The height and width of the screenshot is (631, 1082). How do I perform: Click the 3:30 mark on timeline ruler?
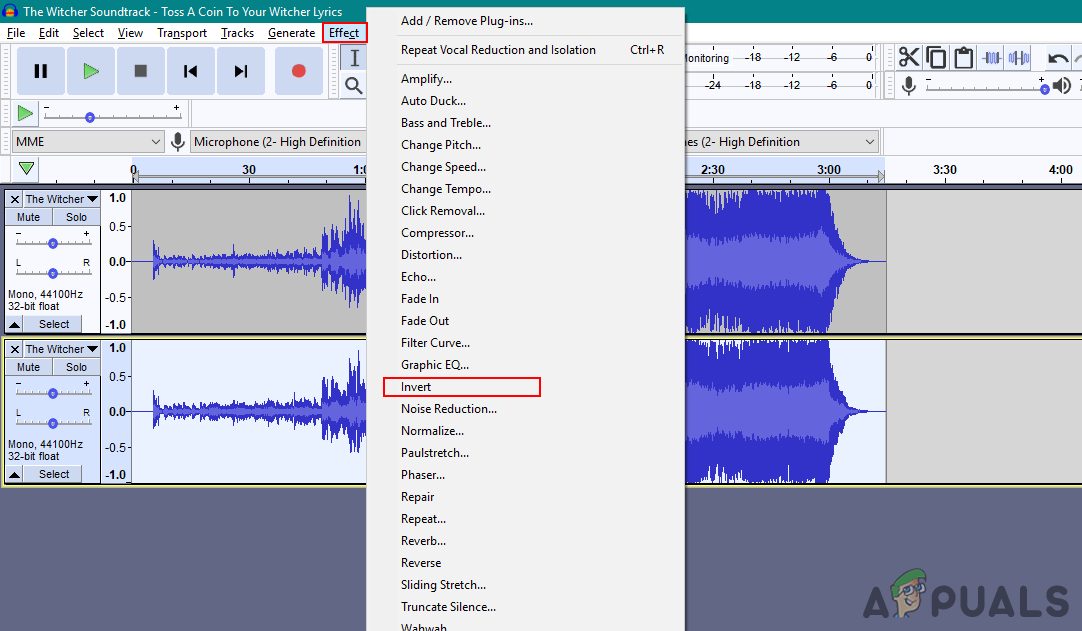945,169
